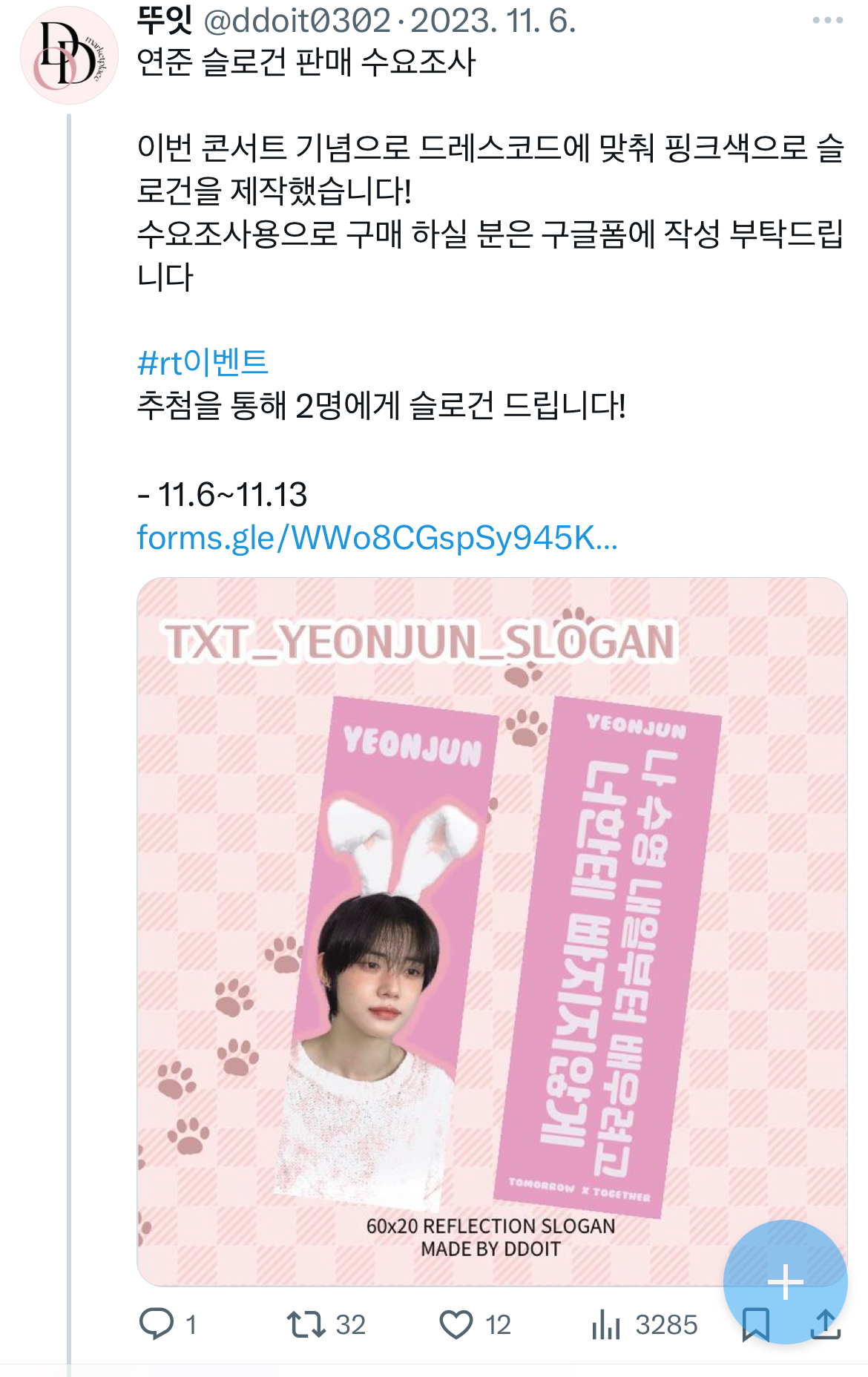
Task: Open the @ddoit0302 username handle
Action: 297,21
